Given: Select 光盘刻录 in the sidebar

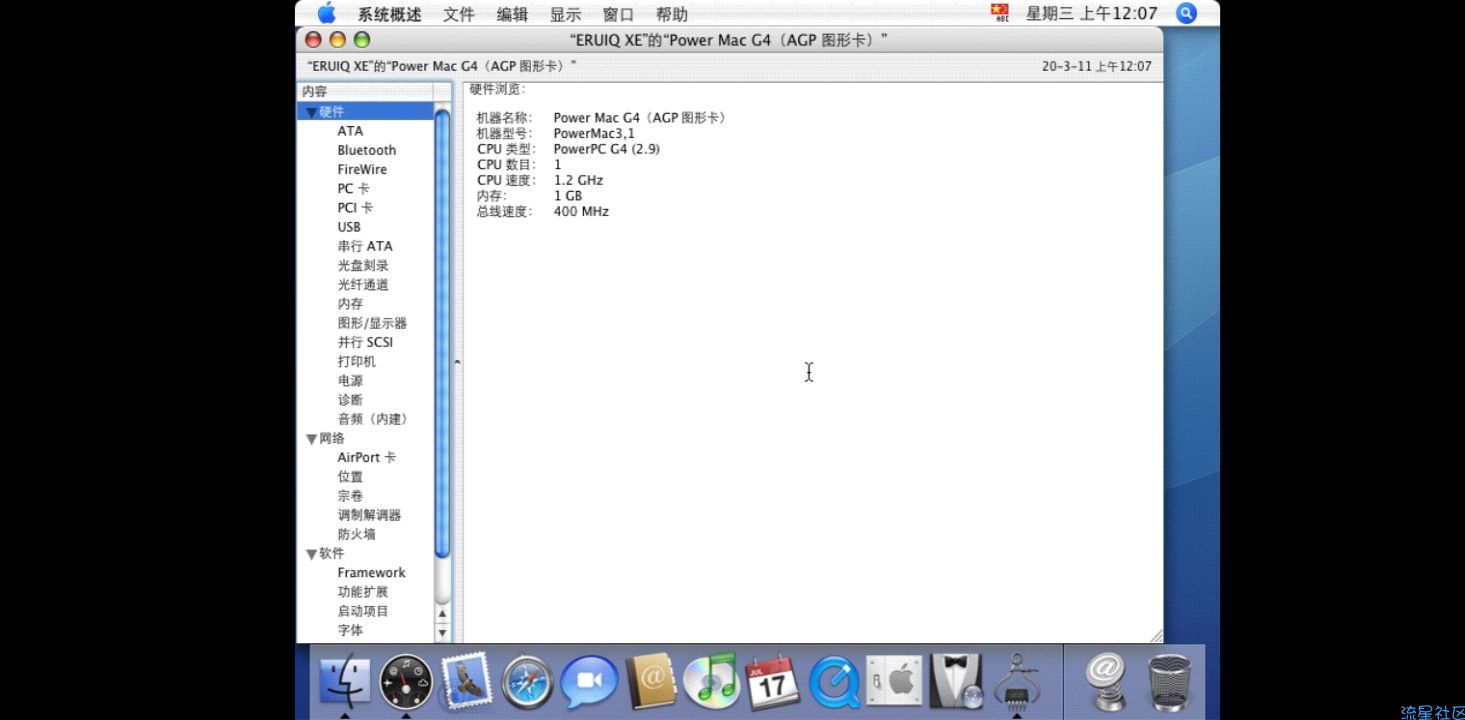Looking at the screenshot, I should coord(363,265).
